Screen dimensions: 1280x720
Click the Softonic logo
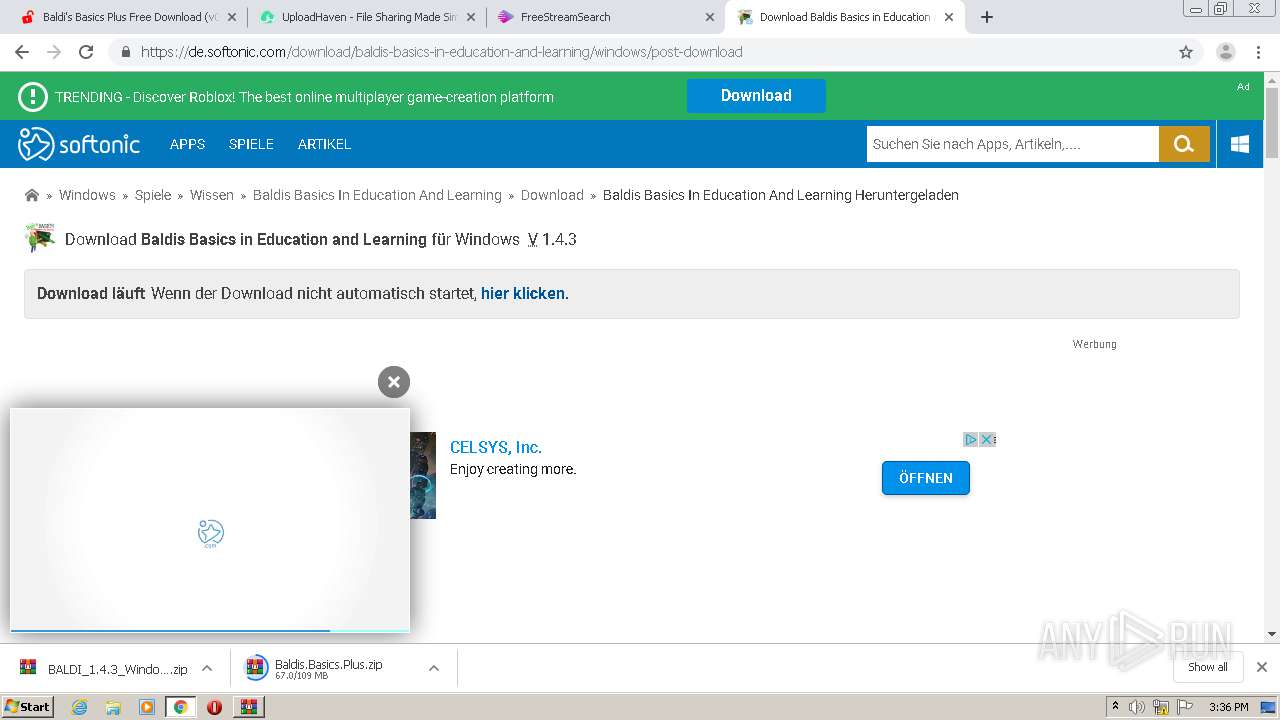click(79, 144)
